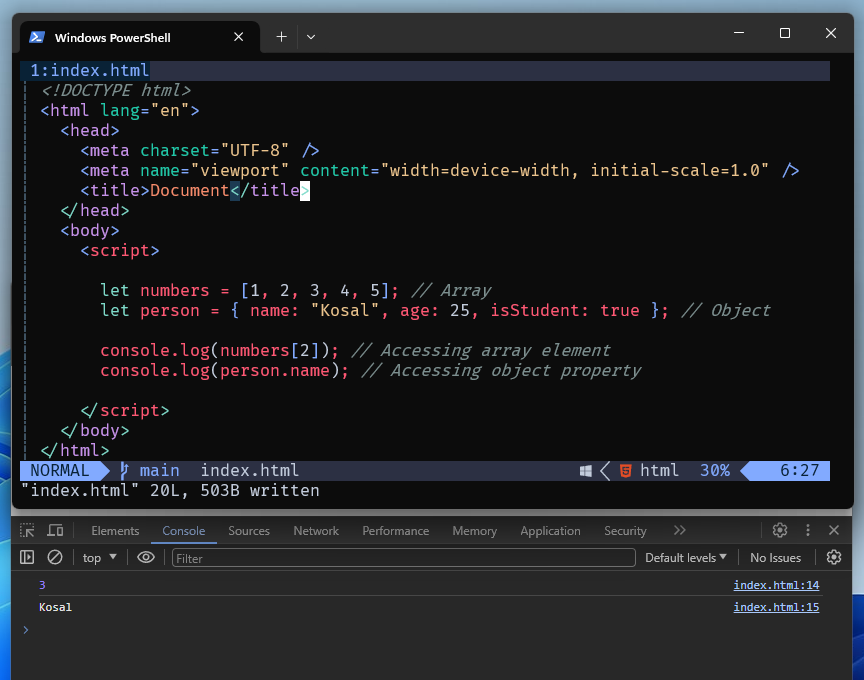Toggle the console sidebar icon
This screenshot has height=680, width=864.
(27, 558)
